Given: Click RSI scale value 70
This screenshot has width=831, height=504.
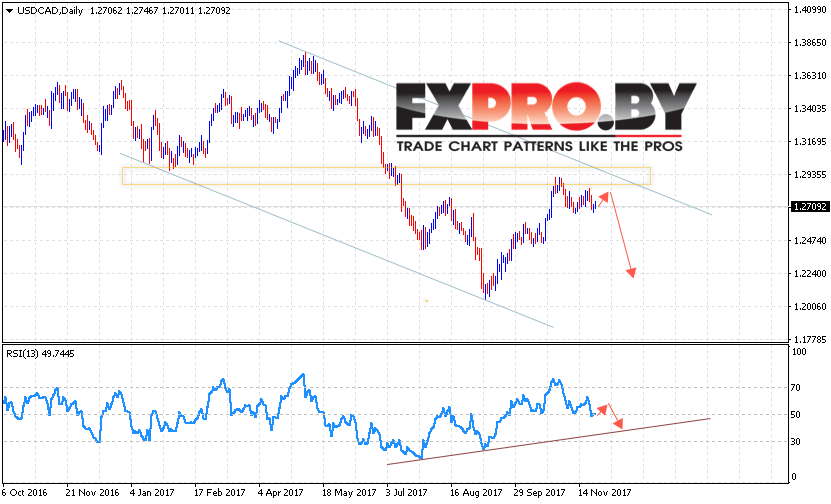Looking at the screenshot, I should pos(795,387).
